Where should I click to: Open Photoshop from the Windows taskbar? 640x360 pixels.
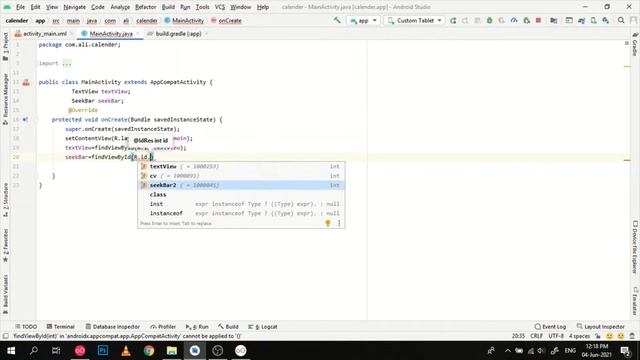point(103,351)
